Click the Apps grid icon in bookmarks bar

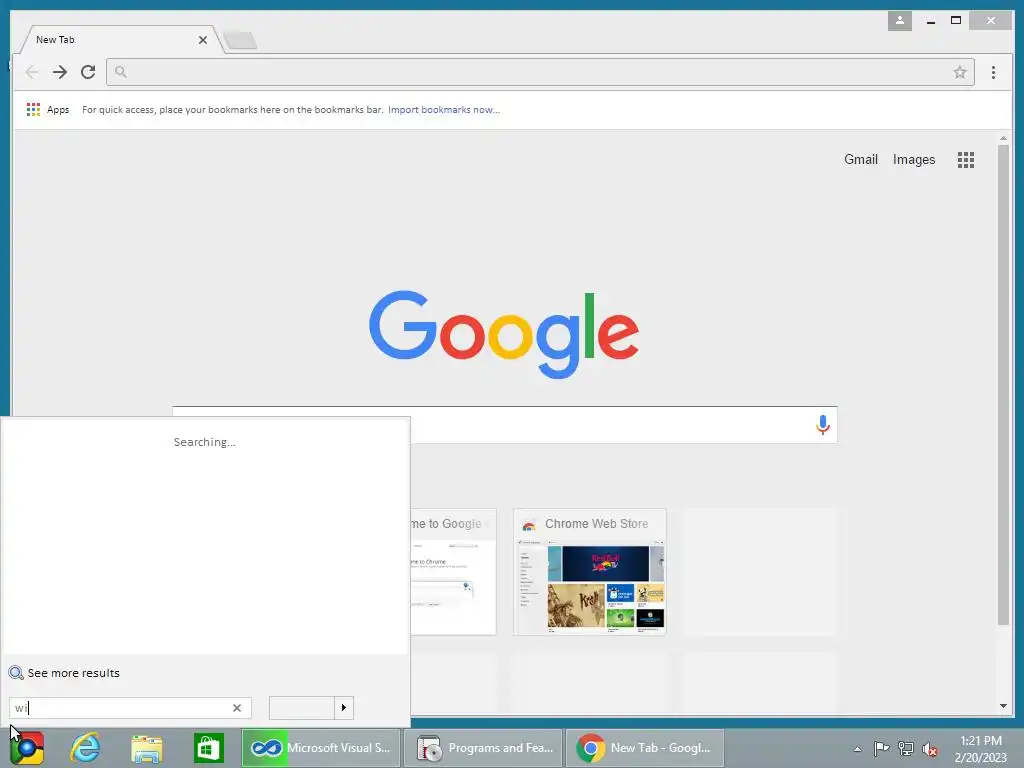(33, 110)
